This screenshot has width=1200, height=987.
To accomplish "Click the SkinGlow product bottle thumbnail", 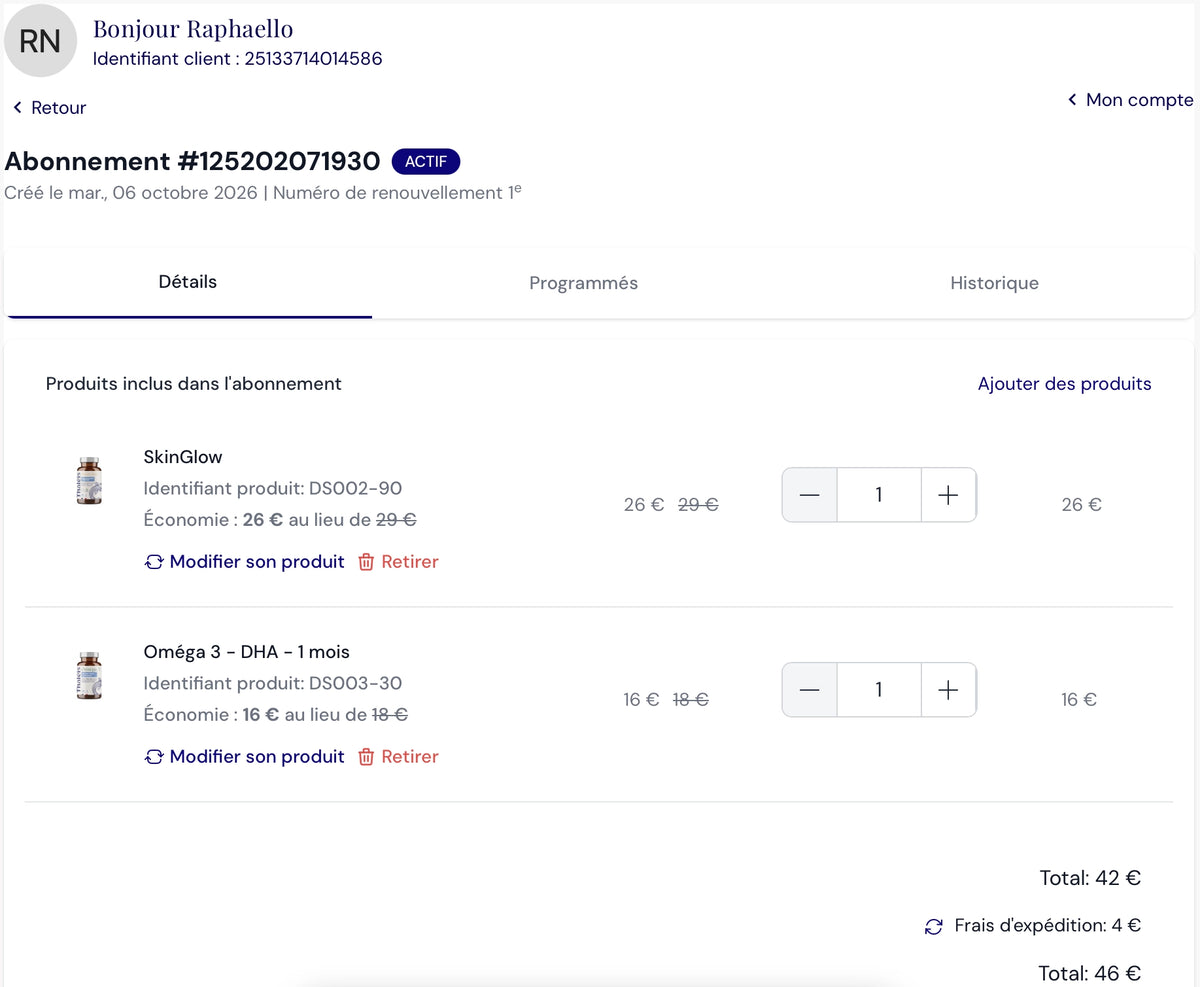I will (89, 480).
